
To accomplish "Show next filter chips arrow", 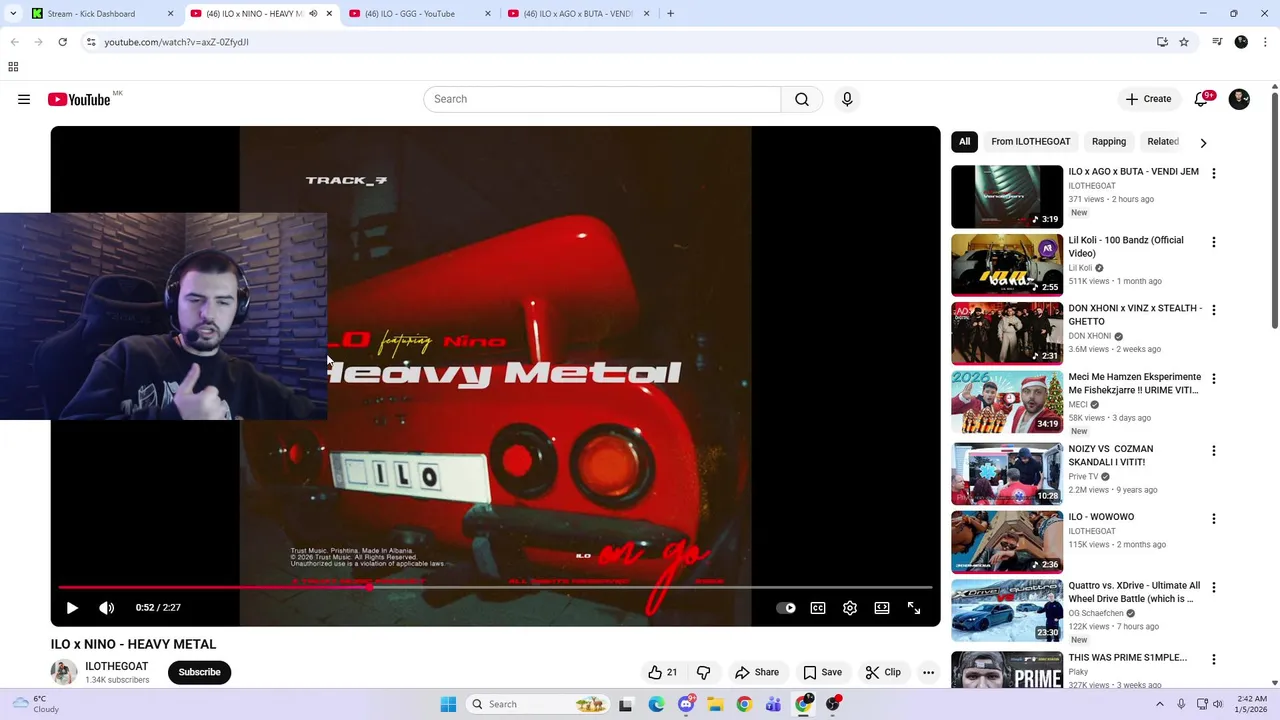I will 1203,143.
